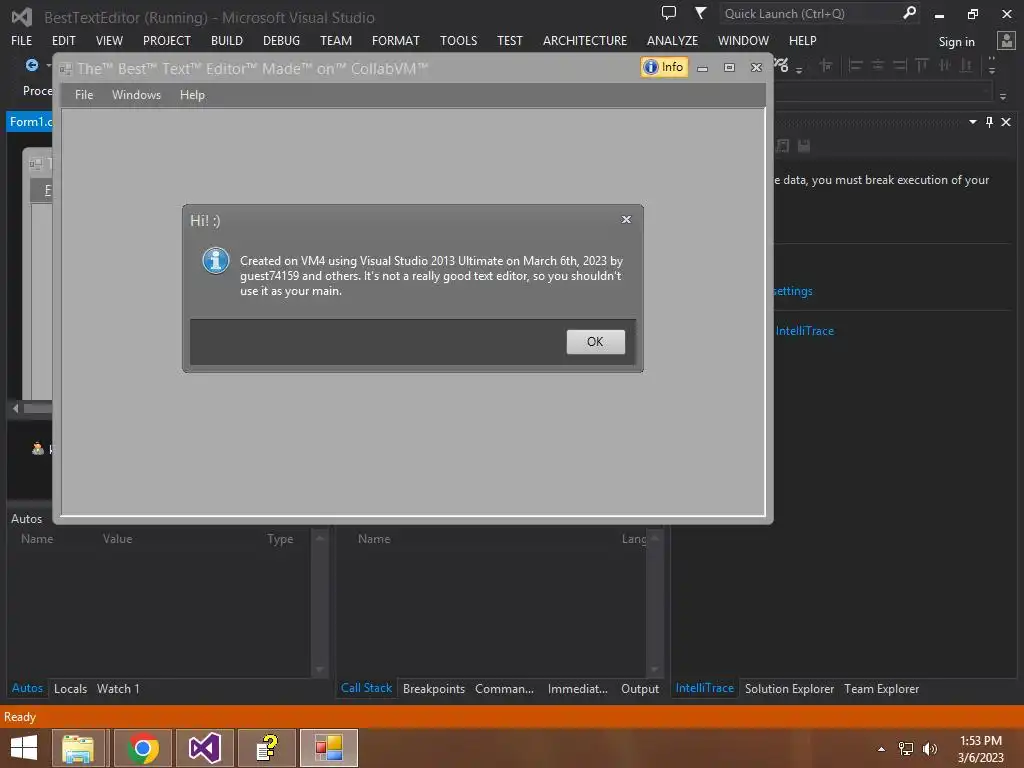Switch to the Command window tab
The height and width of the screenshot is (768, 1024).
point(504,688)
